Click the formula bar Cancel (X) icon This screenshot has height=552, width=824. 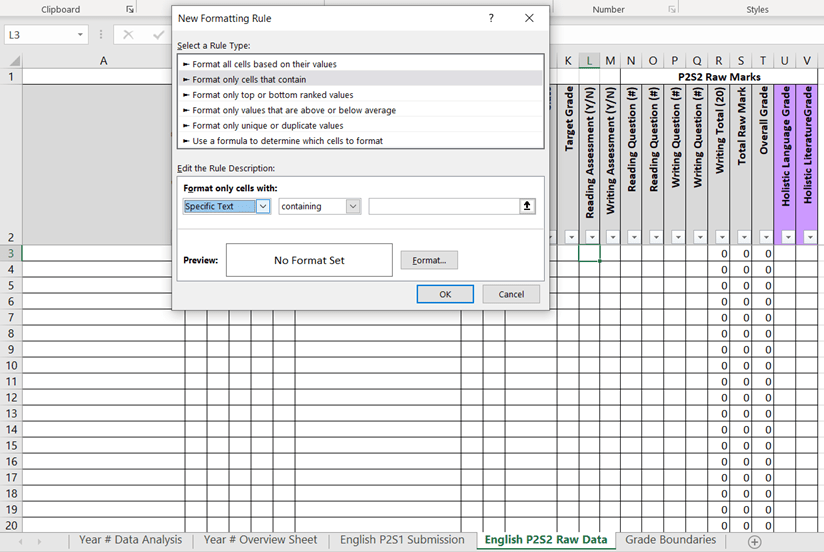(x=128, y=35)
